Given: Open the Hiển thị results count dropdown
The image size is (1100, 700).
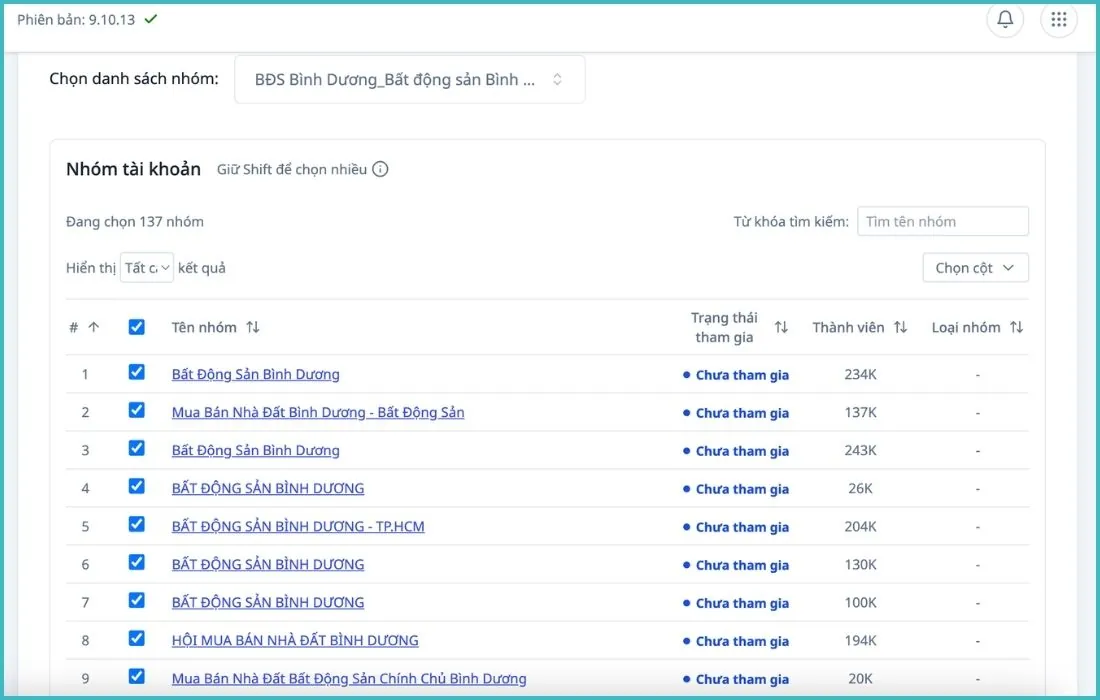Looking at the screenshot, I should [x=147, y=267].
